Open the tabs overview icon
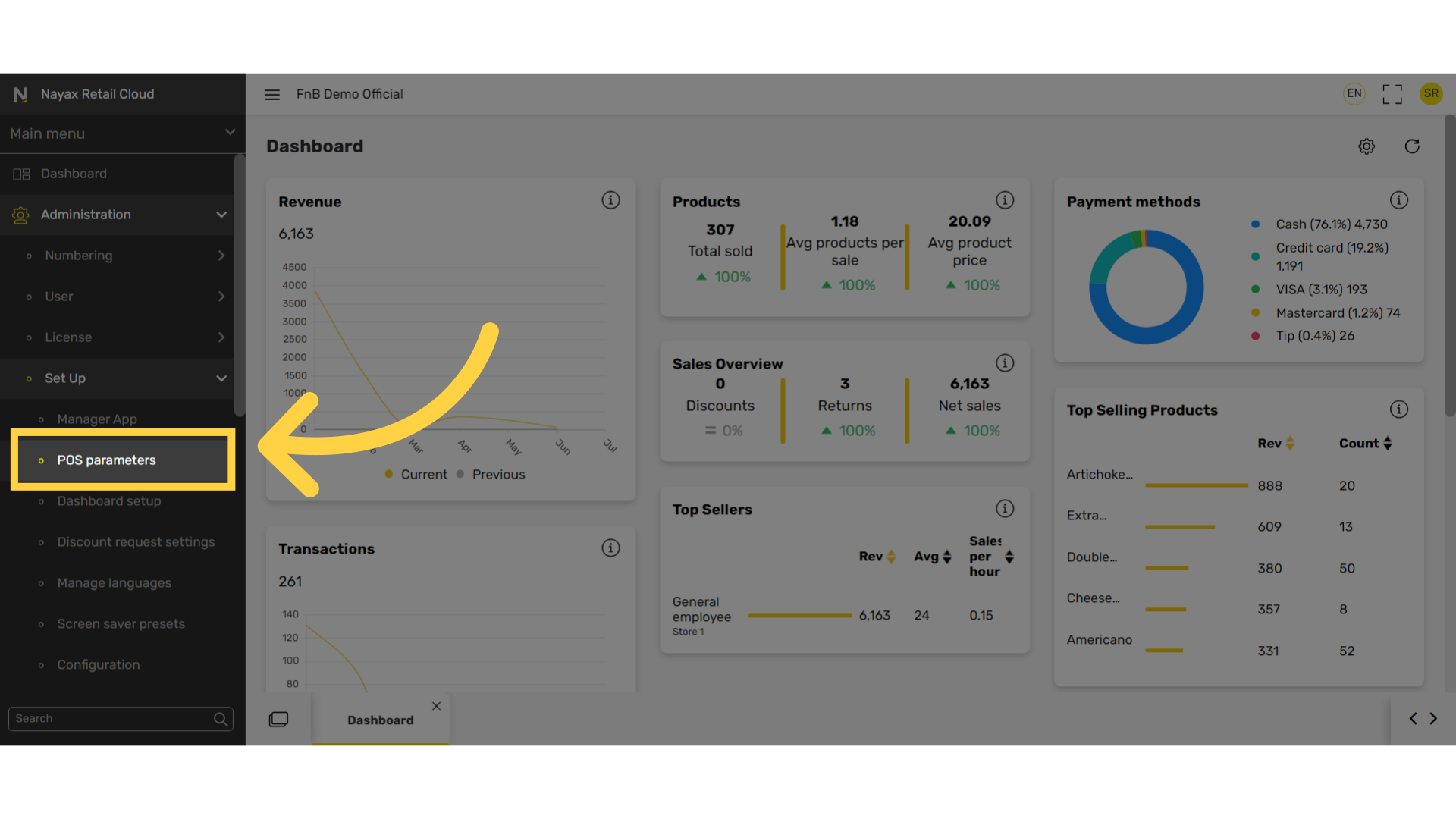Screen dimensions: 1456x819 pyautogui.click(x=278, y=719)
